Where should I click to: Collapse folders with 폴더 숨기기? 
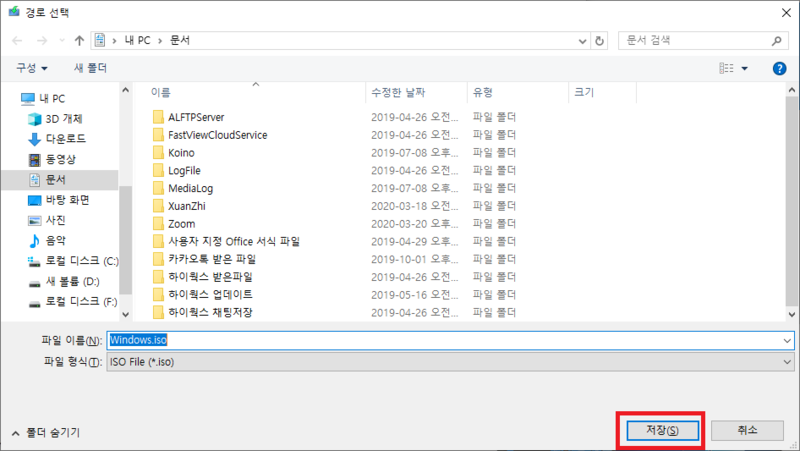(x=46, y=432)
